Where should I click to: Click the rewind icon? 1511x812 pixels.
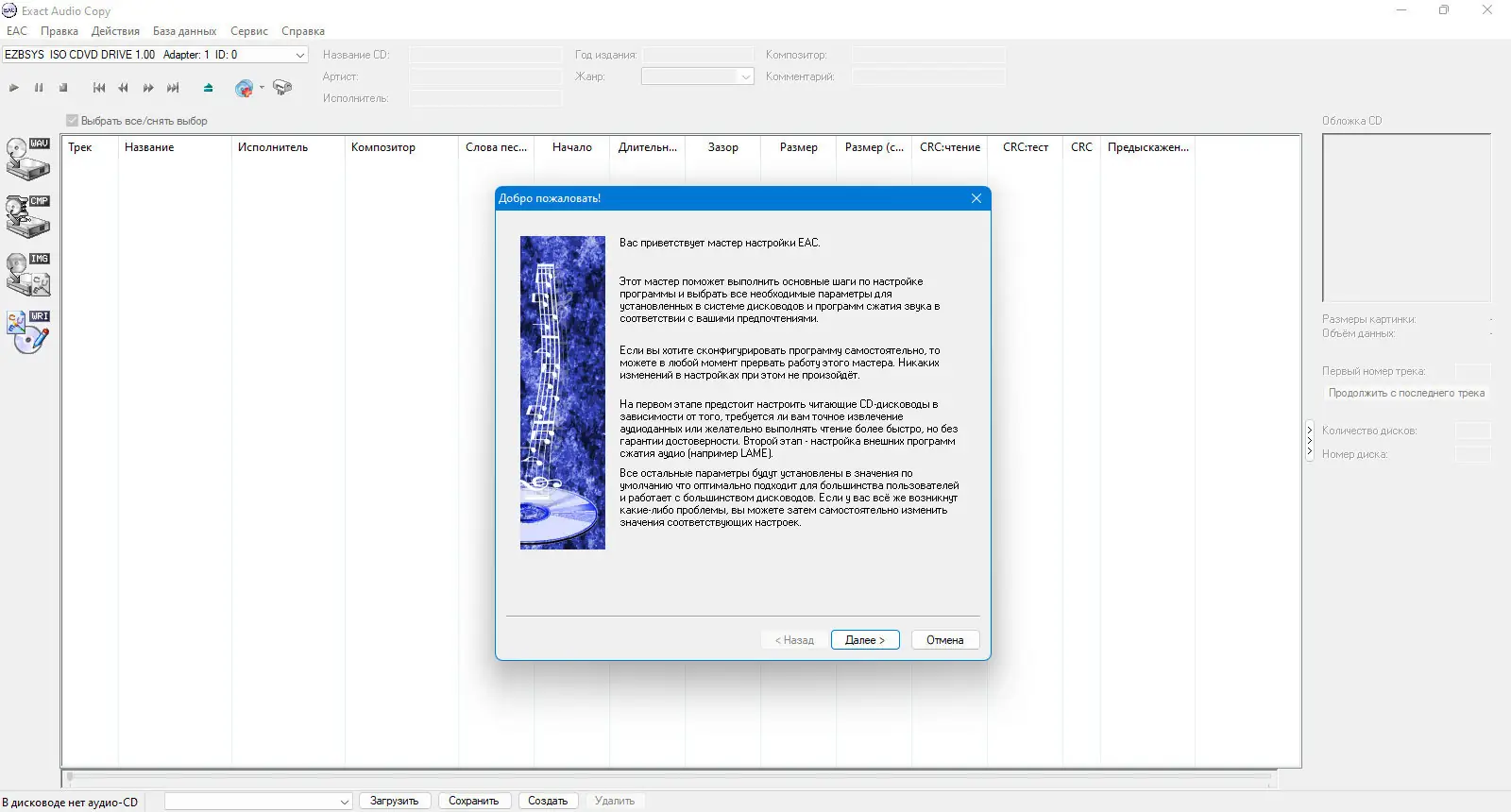click(x=123, y=88)
